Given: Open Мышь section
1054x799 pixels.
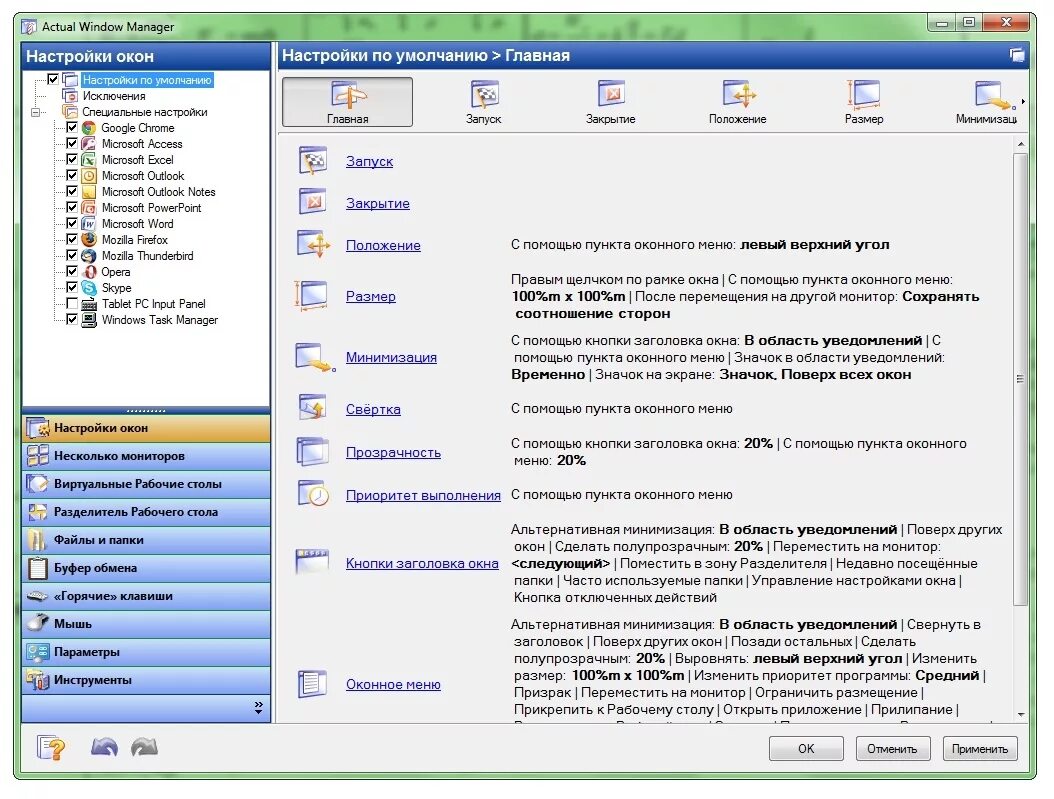Looking at the screenshot, I should point(146,624).
